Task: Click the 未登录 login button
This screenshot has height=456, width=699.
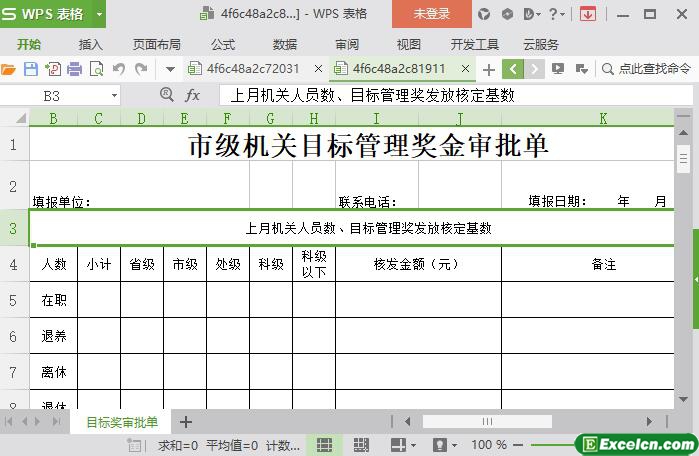Action: pyautogui.click(x=432, y=14)
